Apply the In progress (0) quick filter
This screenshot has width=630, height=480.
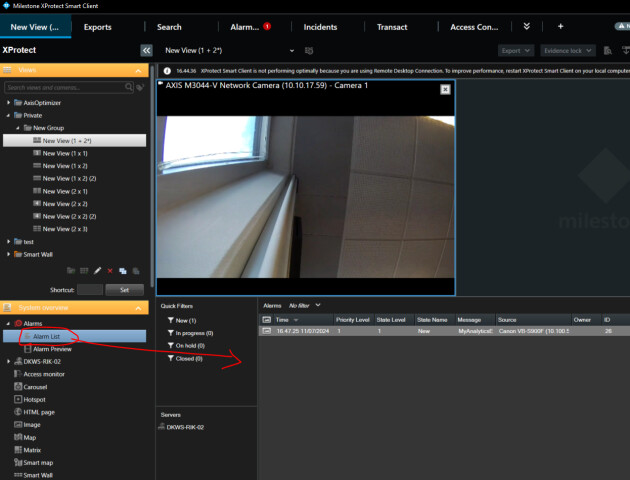point(194,333)
